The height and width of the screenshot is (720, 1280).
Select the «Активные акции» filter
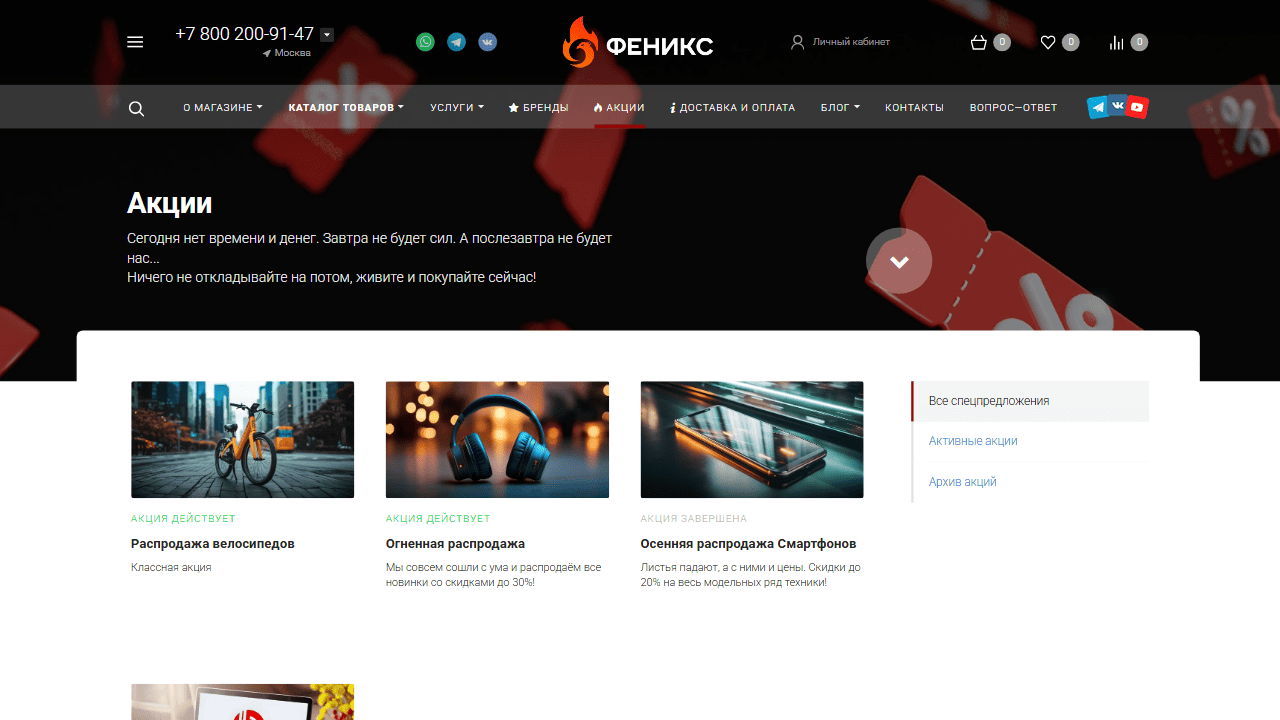(972, 441)
